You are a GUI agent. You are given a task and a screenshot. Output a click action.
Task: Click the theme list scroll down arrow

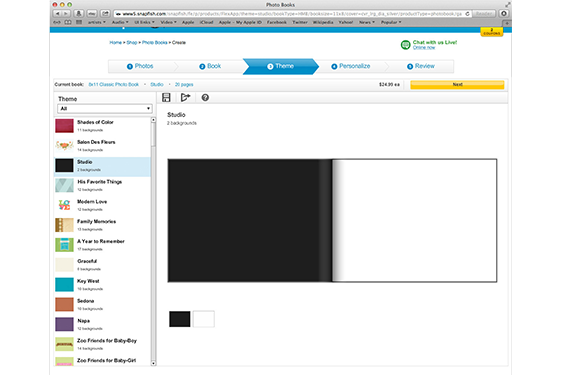click(153, 363)
